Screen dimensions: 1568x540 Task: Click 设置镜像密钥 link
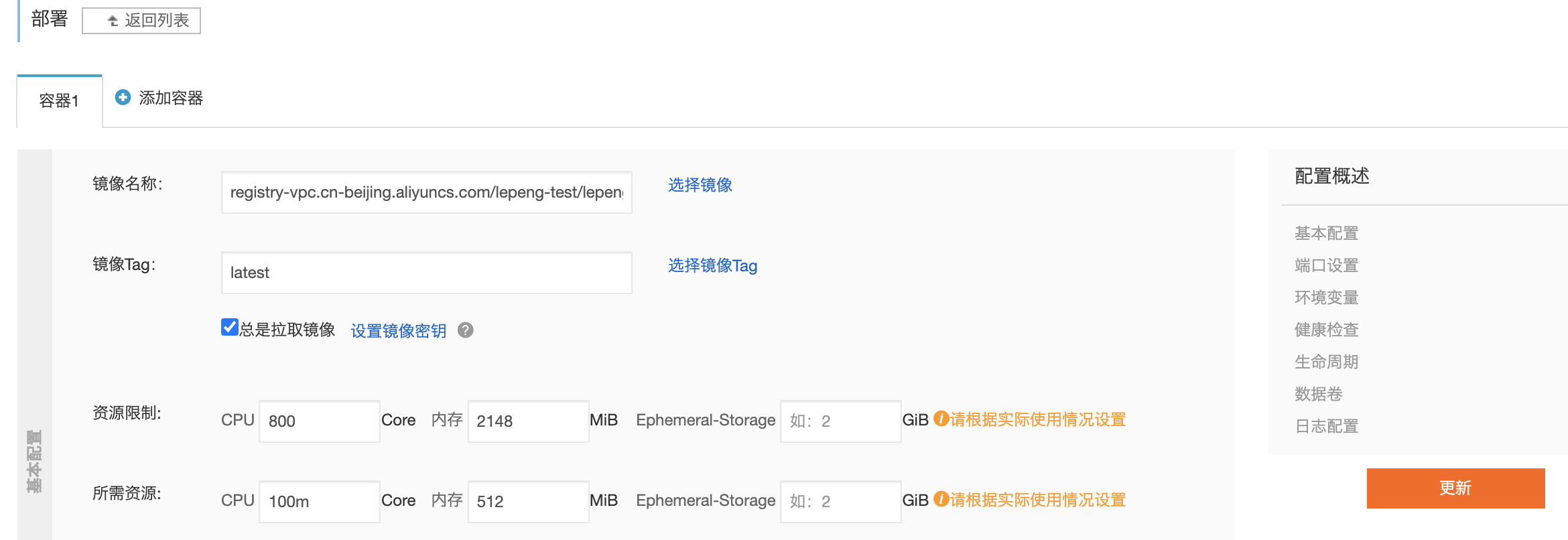click(398, 331)
